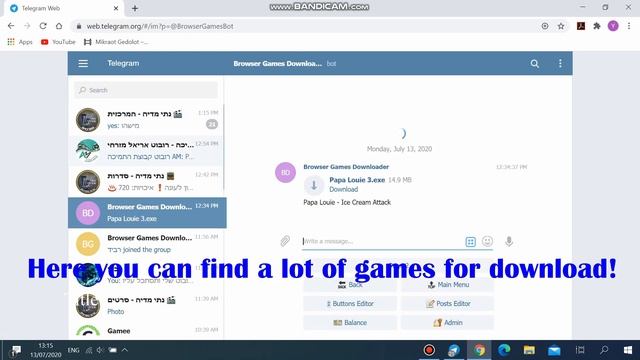
Task: Close the Telegram Web tab
Action: point(116,8)
